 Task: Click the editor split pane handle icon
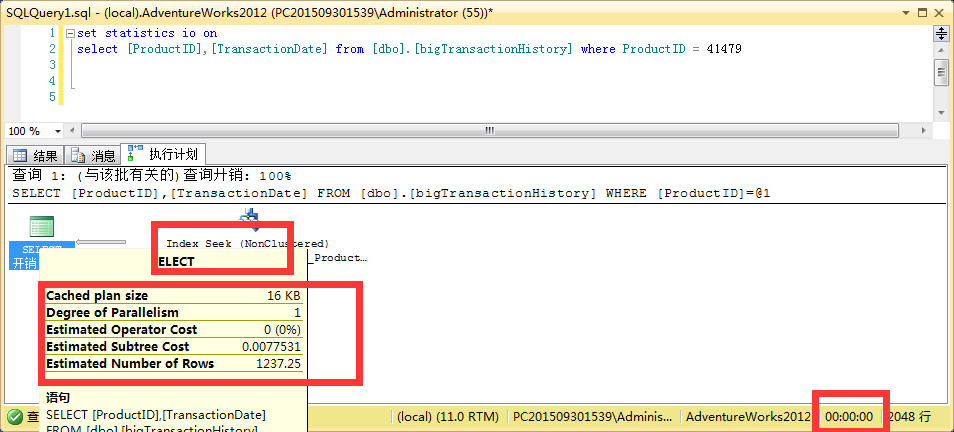pyautogui.click(x=941, y=33)
